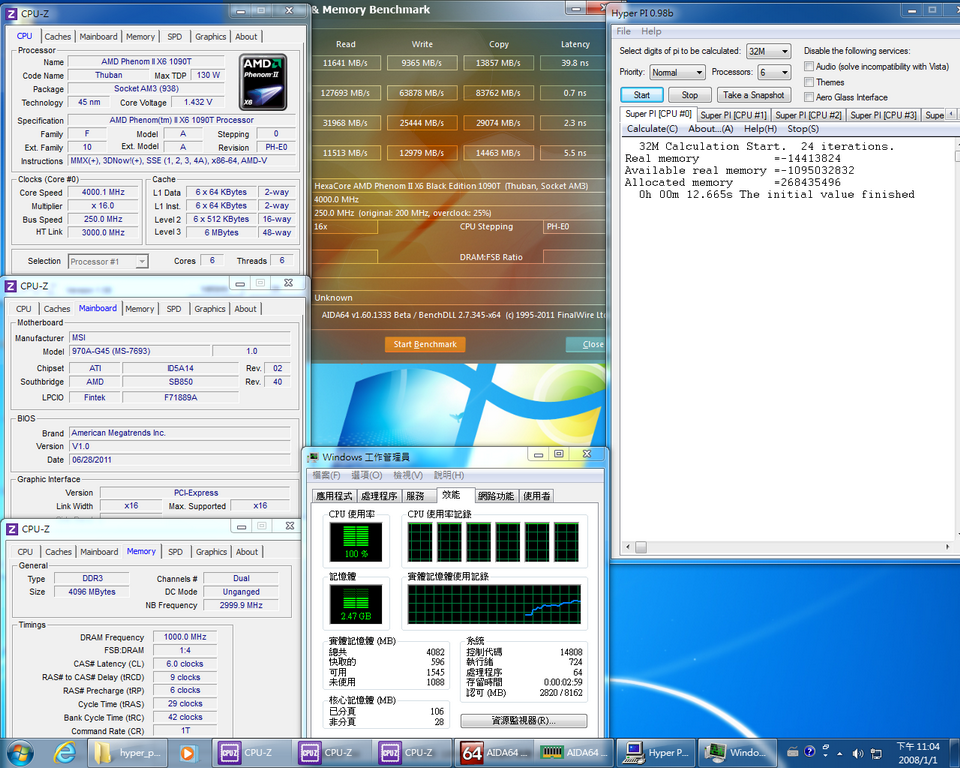This screenshot has height=768, width=960.
Task: Open the Caches tab in the top CPU-Z window
Action: [58, 37]
